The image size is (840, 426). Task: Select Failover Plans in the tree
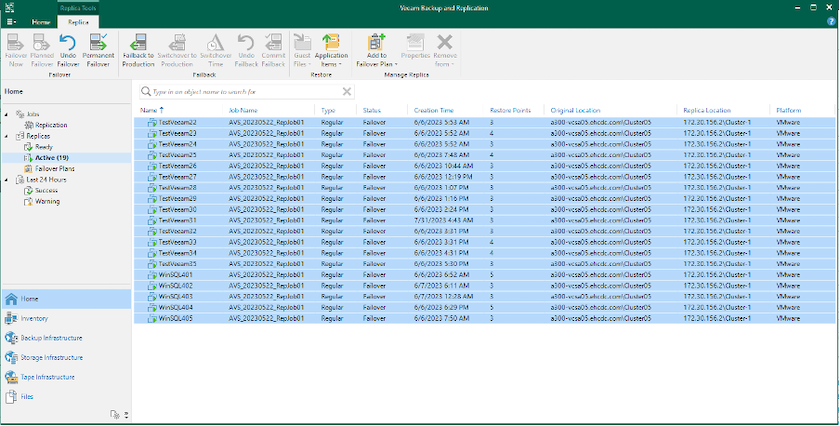click(53, 168)
